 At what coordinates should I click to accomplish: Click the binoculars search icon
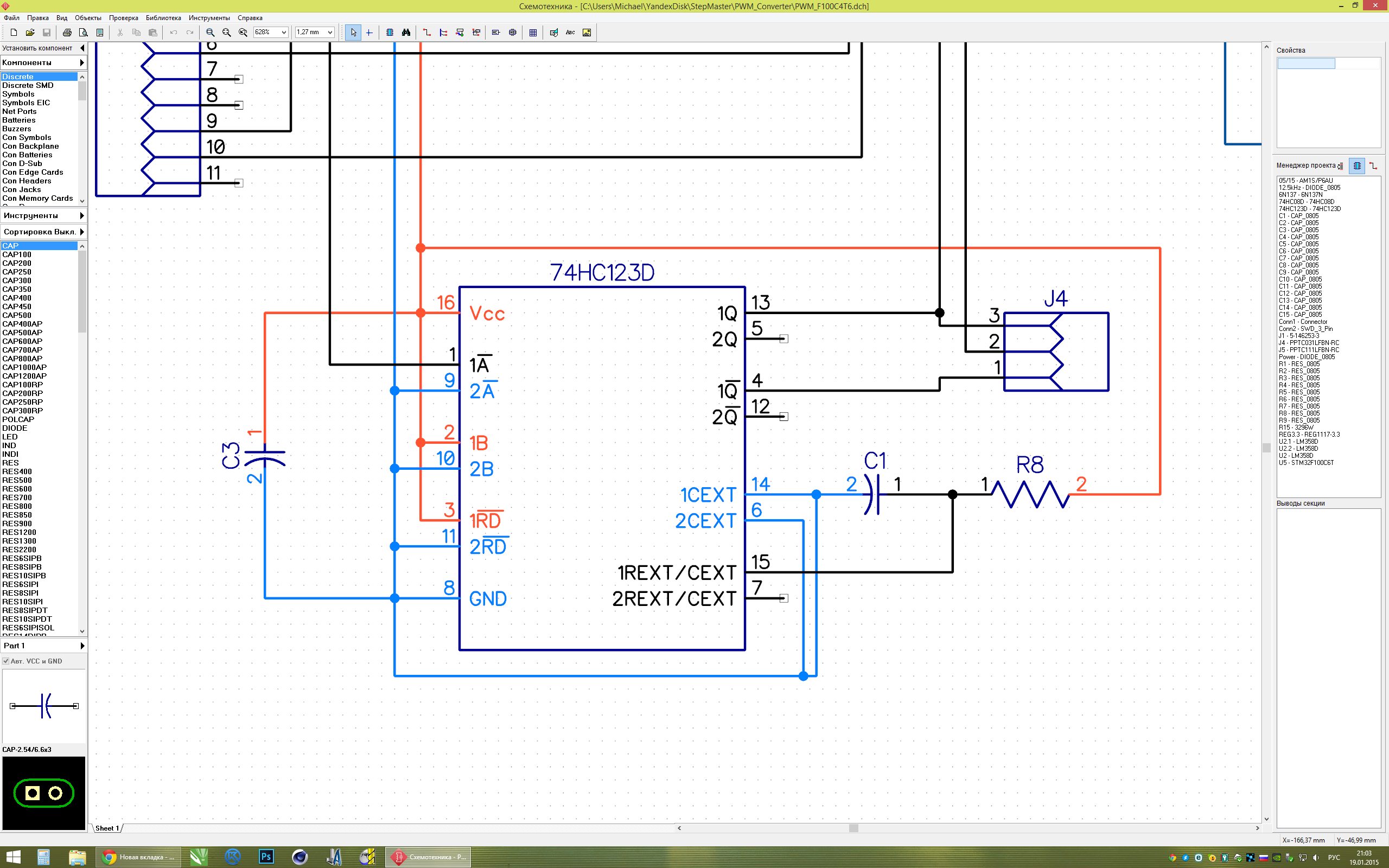point(406,33)
